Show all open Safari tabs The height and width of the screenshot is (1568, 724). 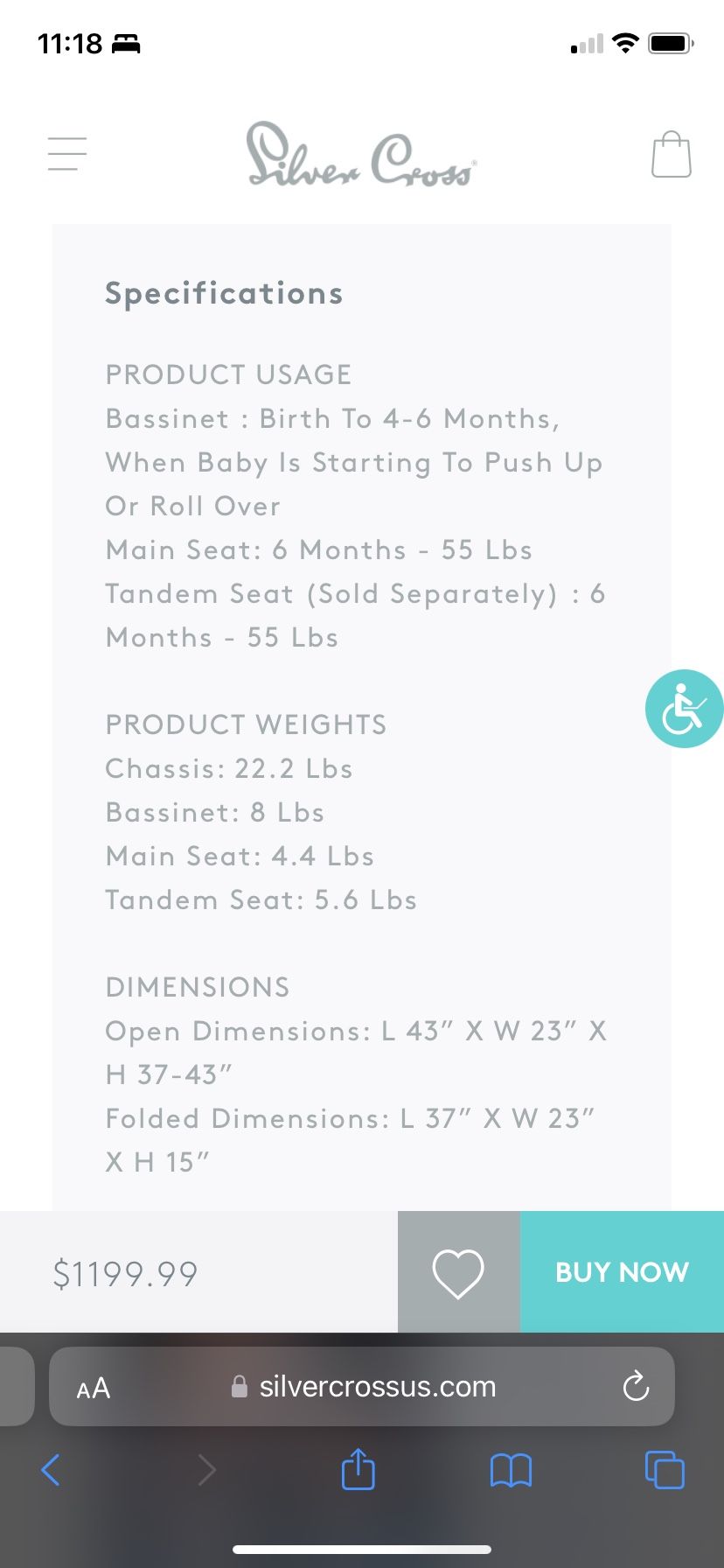[x=665, y=1469]
